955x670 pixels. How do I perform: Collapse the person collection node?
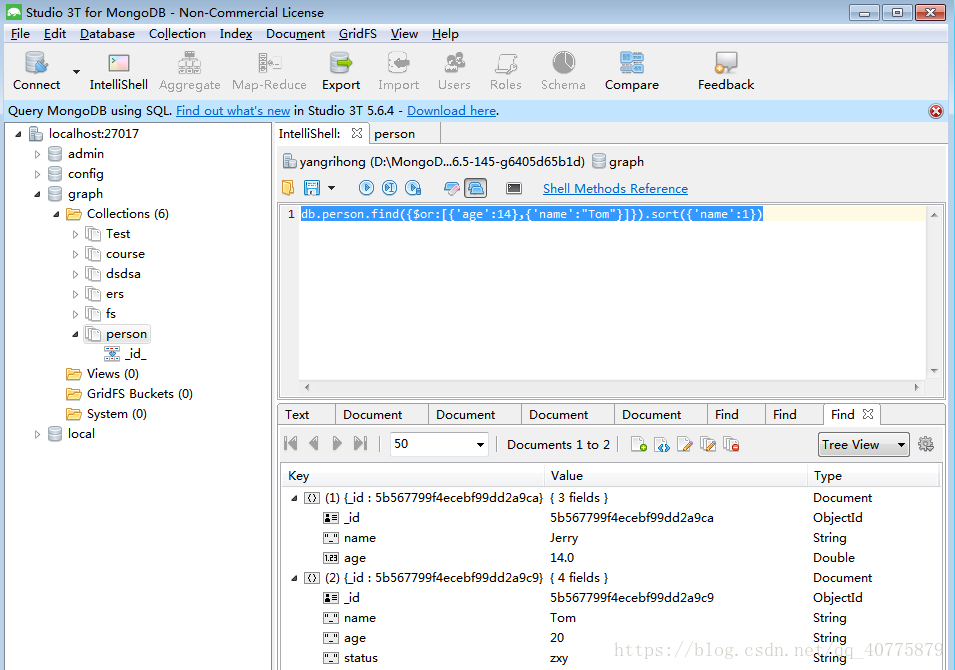[76, 334]
